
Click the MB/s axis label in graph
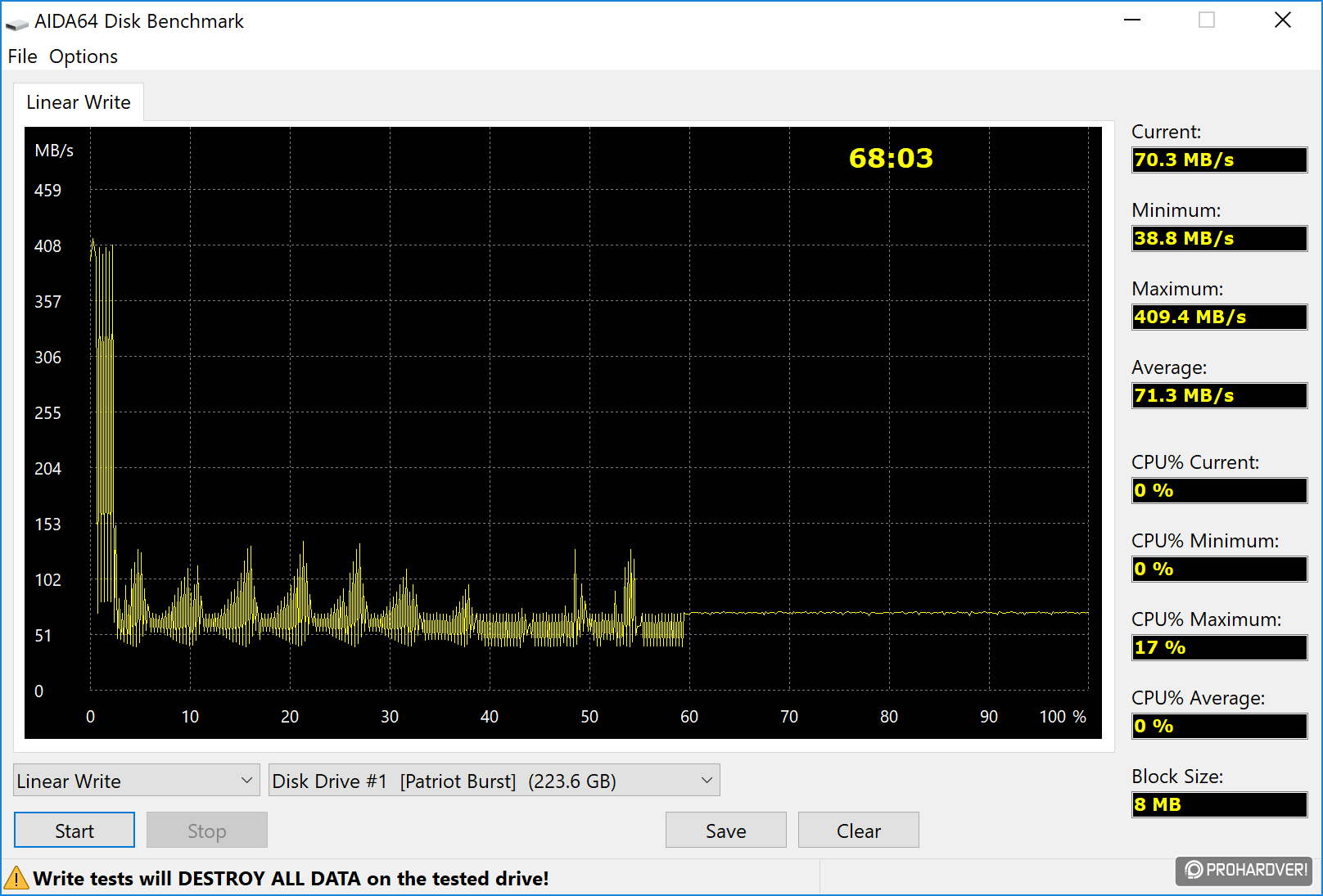54,151
